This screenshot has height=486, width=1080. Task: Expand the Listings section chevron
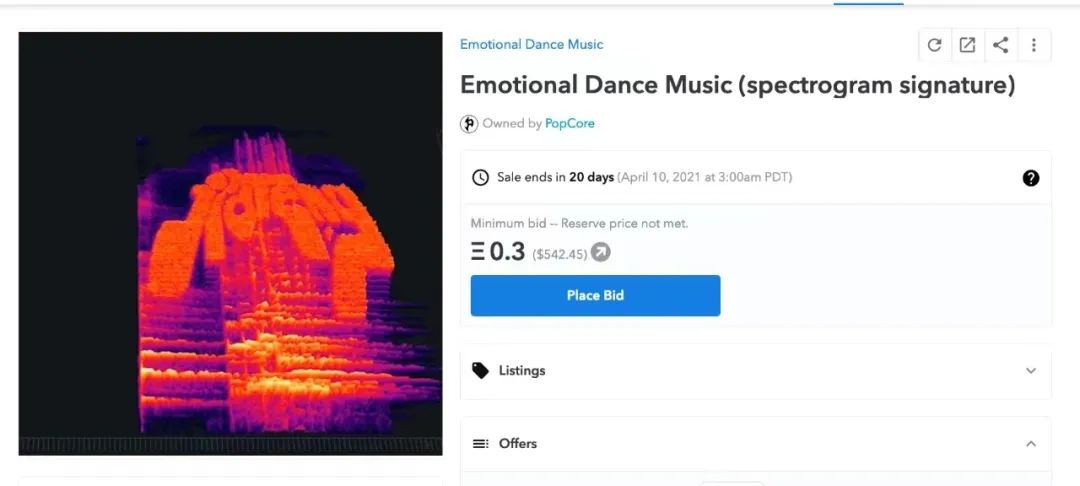pos(1030,371)
